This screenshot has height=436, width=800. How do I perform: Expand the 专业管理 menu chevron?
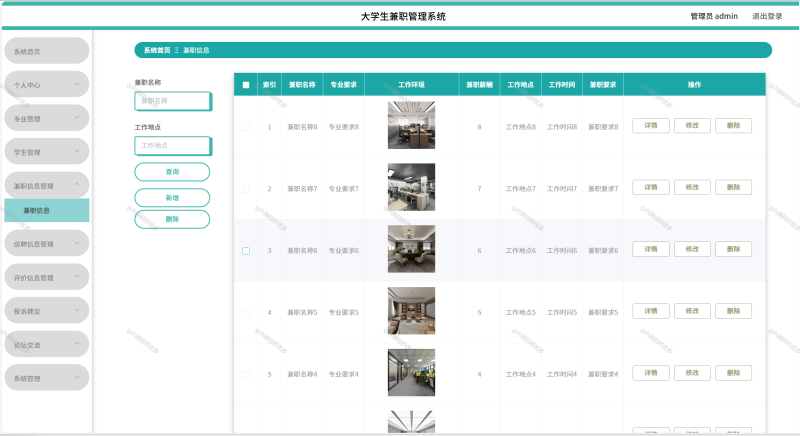point(77,118)
